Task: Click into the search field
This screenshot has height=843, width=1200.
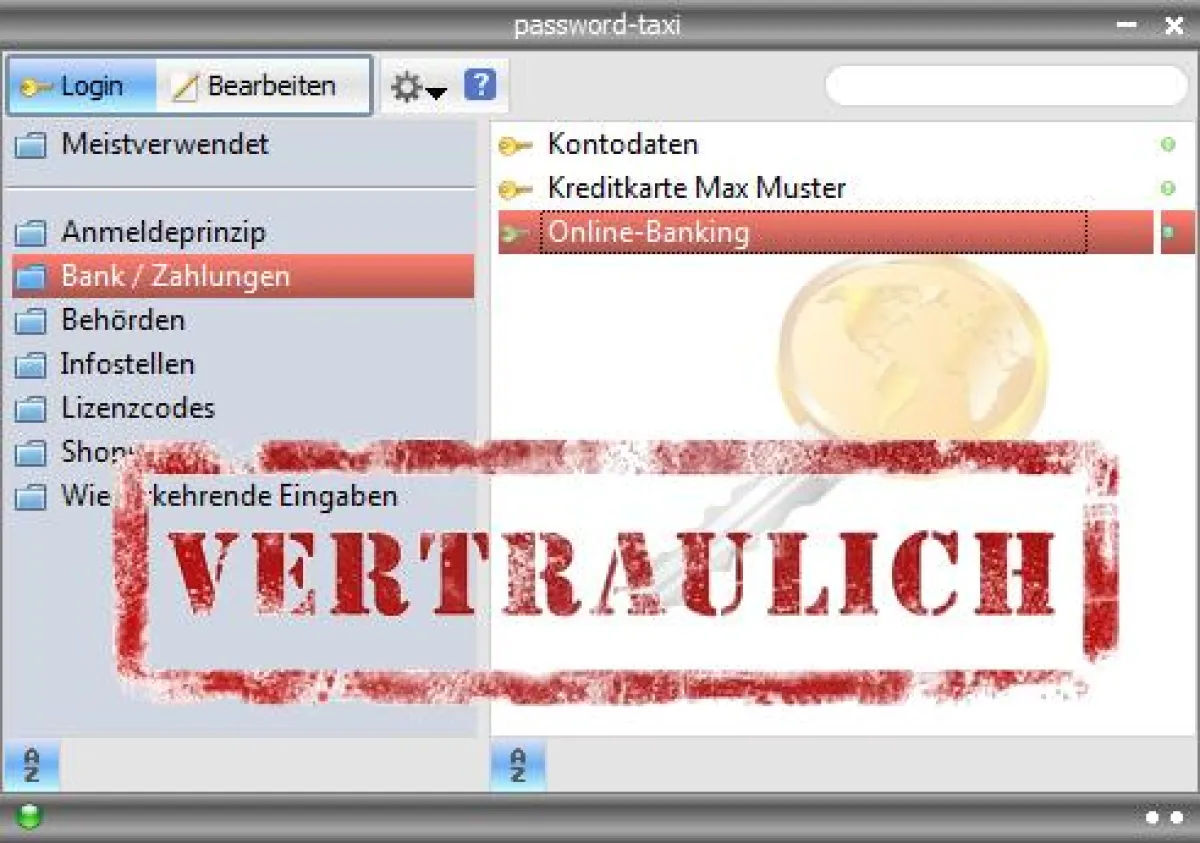Action: (1005, 86)
